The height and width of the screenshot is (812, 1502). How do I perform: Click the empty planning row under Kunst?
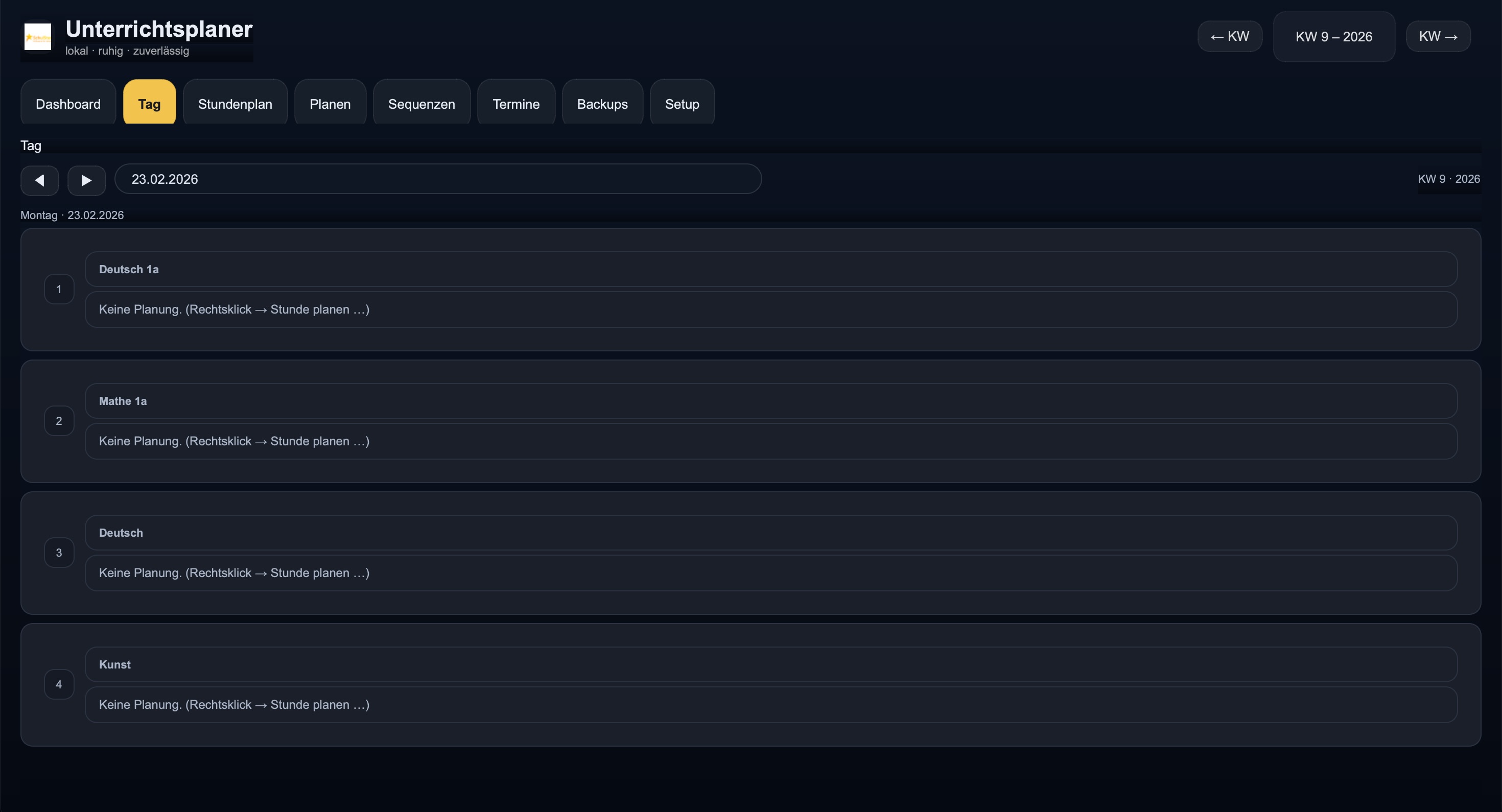coord(771,705)
